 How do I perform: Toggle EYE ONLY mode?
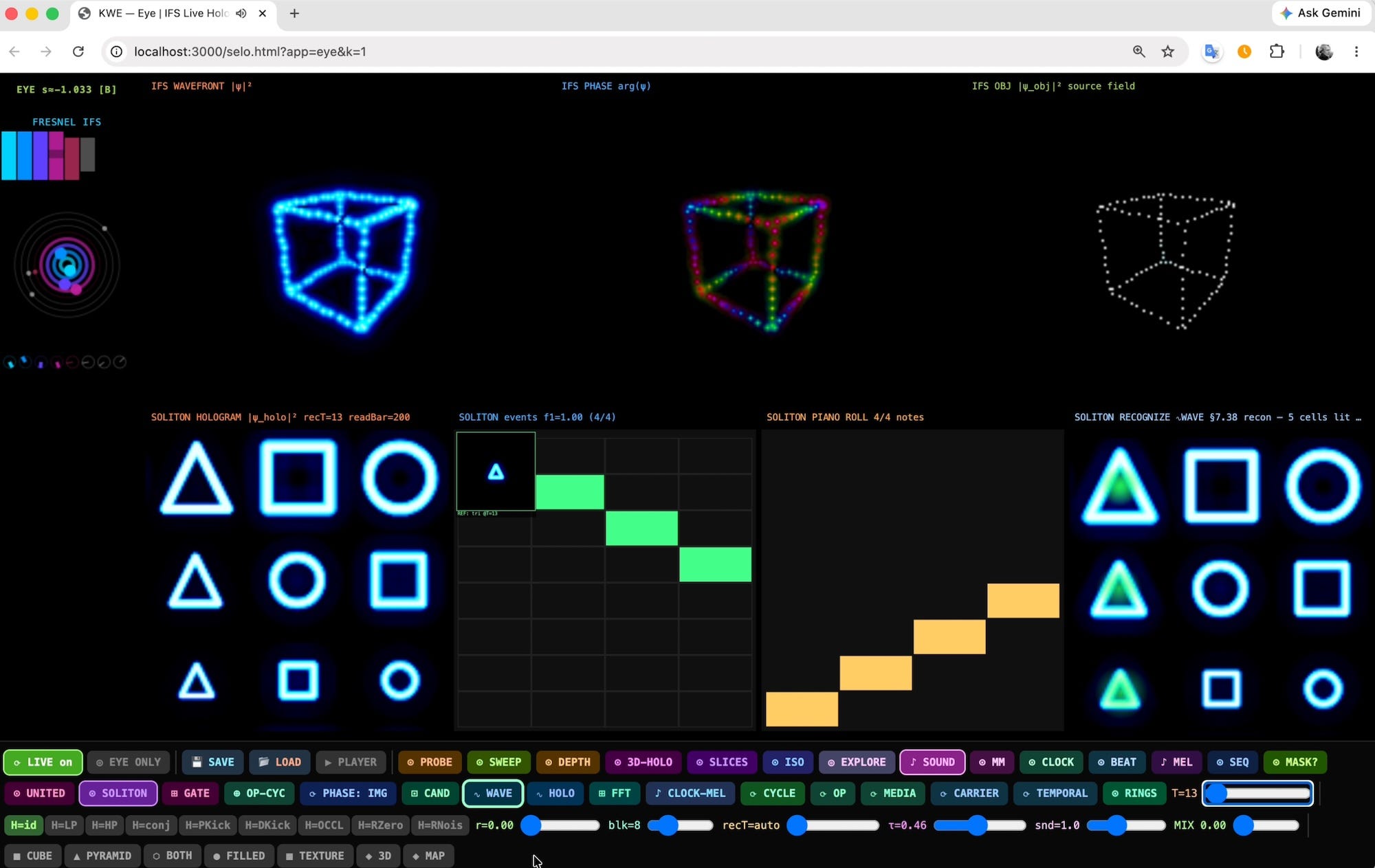(x=129, y=762)
